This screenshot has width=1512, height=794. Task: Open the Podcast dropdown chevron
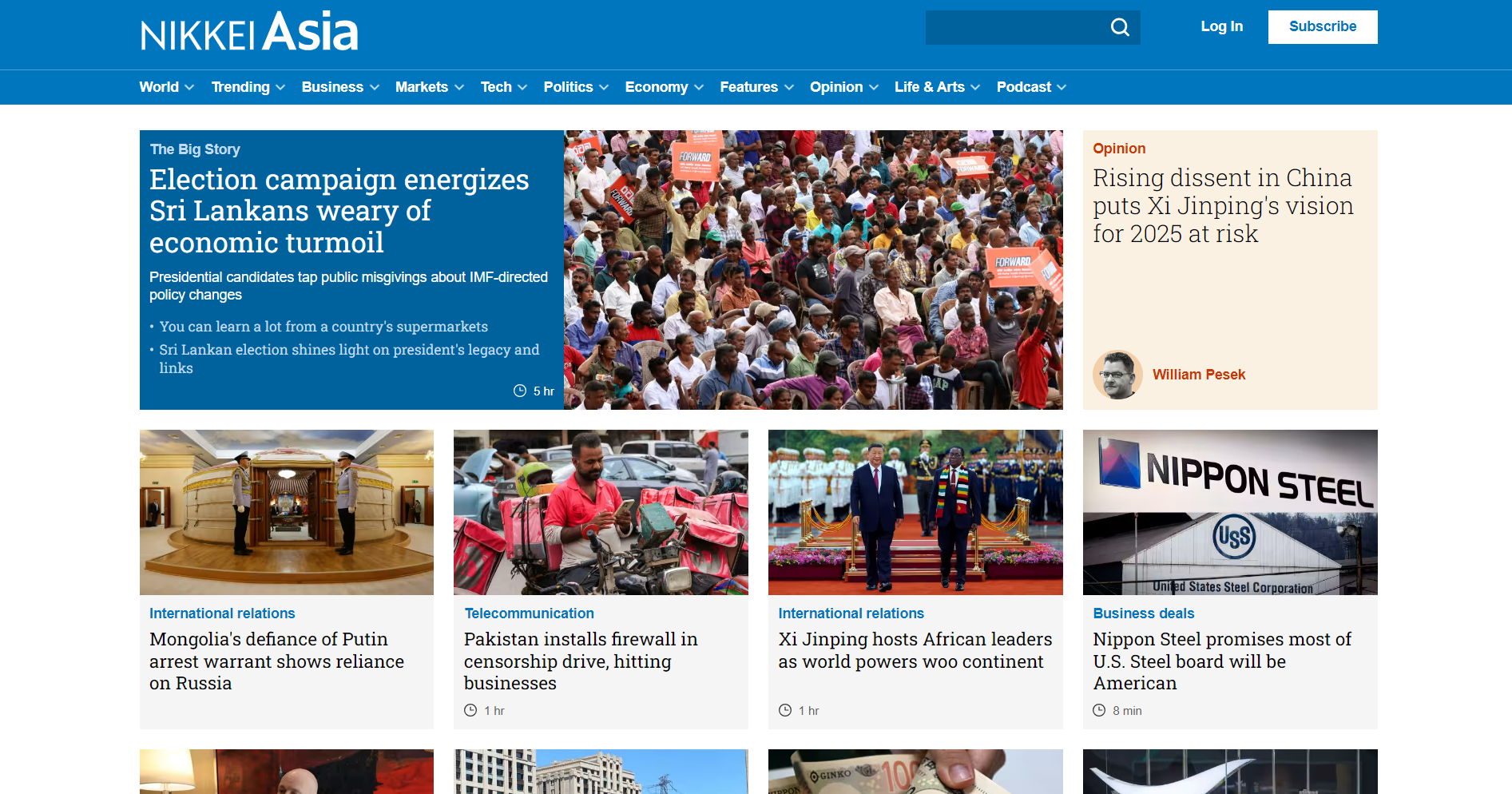pyautogui.click(x=1062, y=88)
